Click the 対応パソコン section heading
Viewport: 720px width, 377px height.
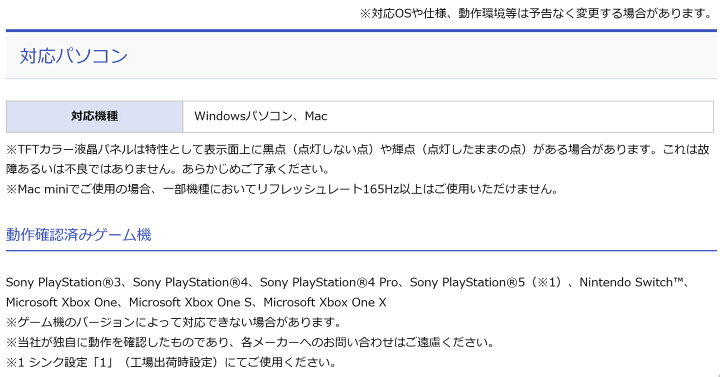pos(73,56)
